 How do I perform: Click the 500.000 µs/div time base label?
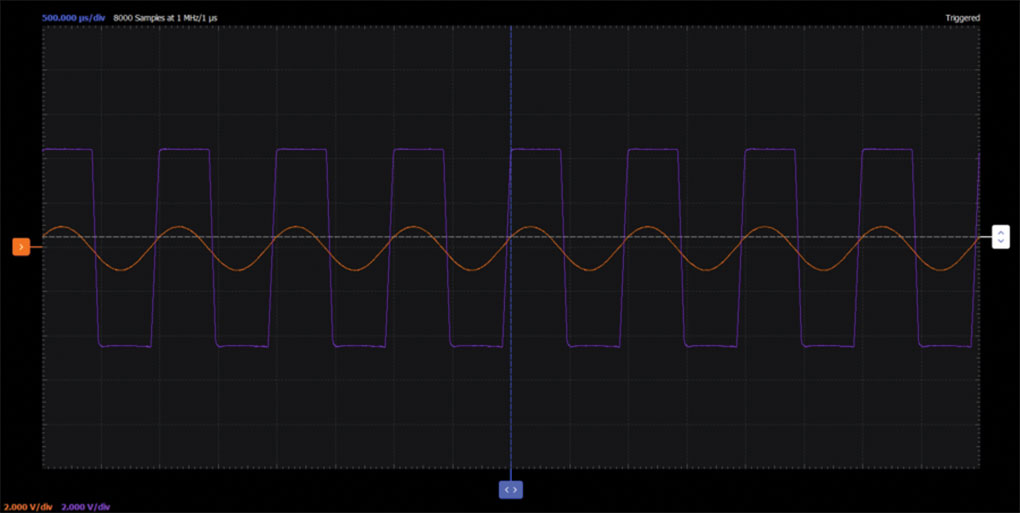pyautogui.click(x=74, y=18)
